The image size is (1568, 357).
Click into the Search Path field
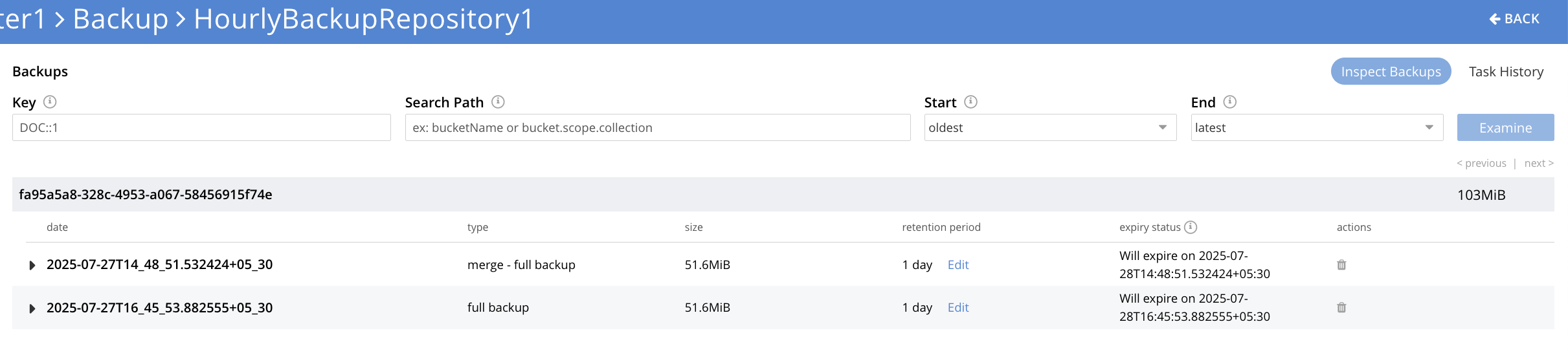(657, 128)
